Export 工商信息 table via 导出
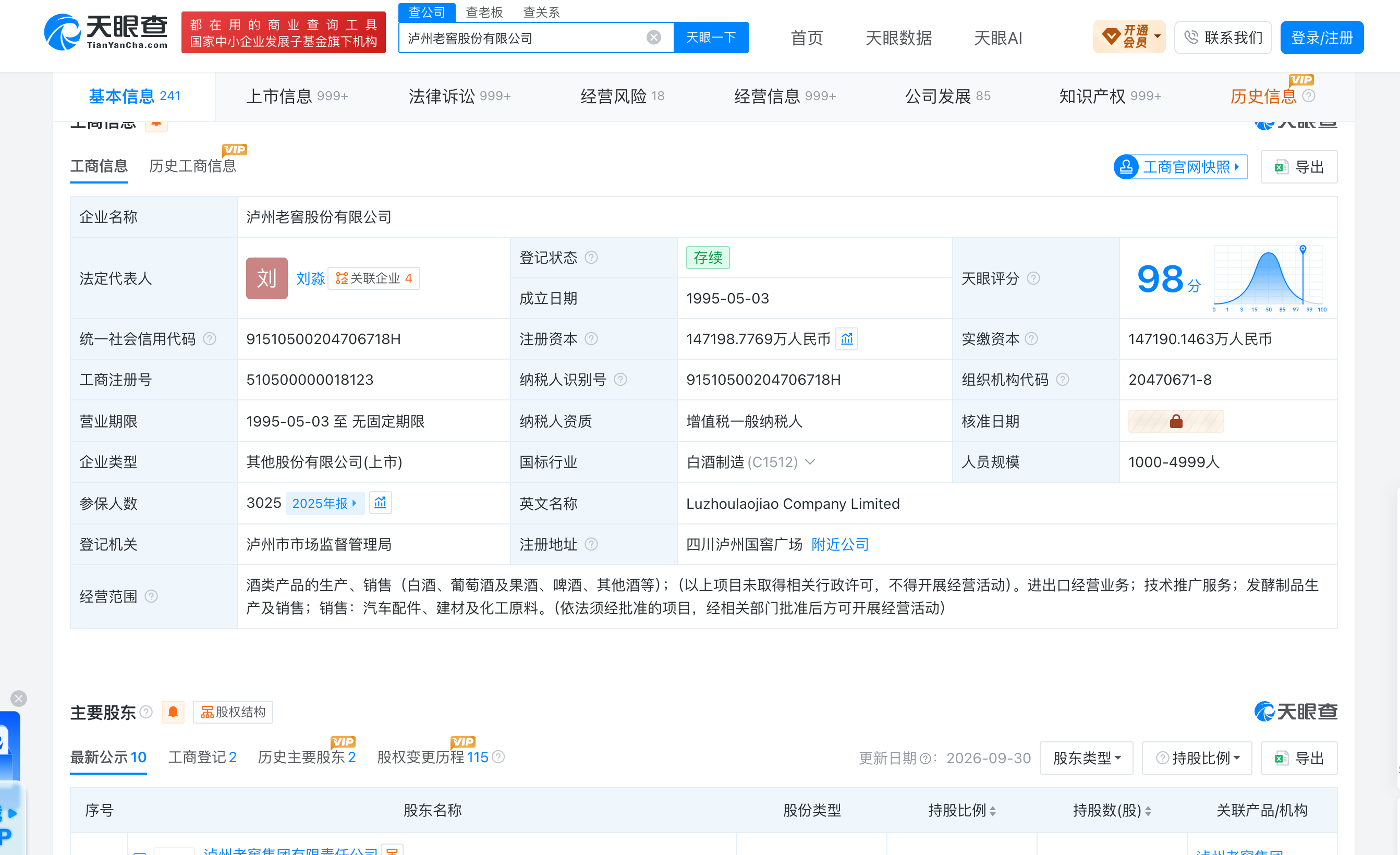Screen dimensions: 1400x855 click(x=1299, y=167)
